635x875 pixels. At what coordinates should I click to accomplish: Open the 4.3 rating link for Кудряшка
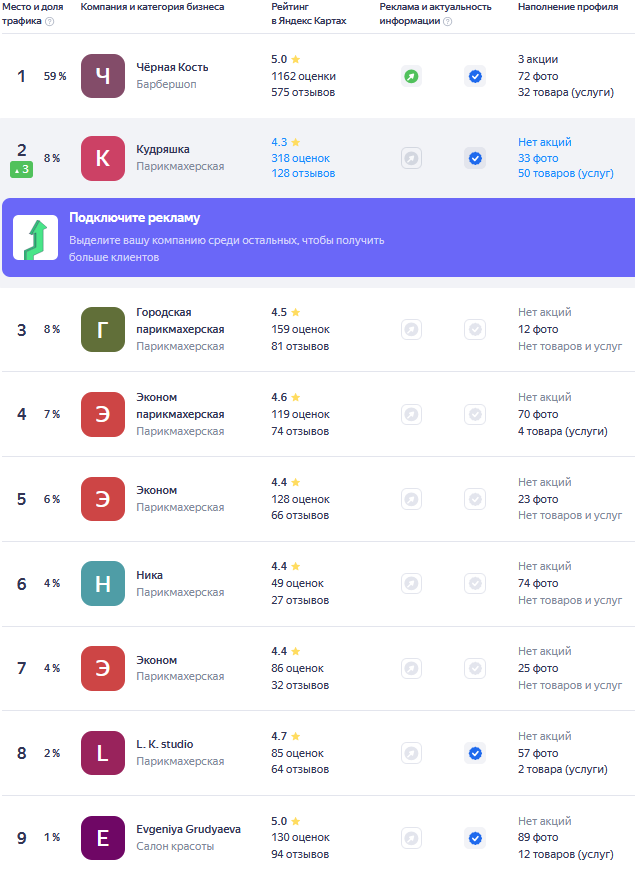tap(286, 142)
